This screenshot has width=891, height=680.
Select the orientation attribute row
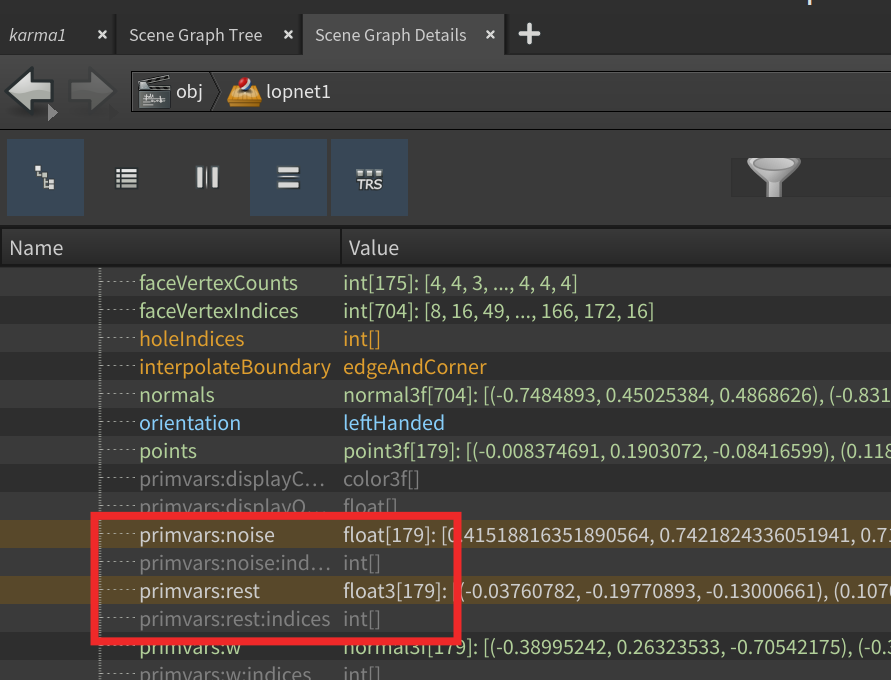pyautogui.click(x=446, y=423)
